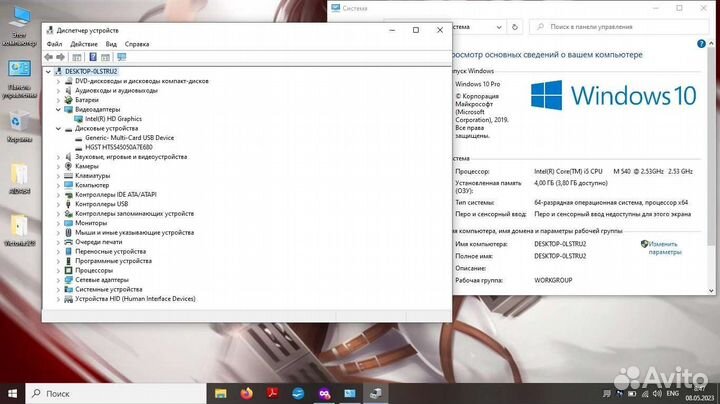The width and height of the screenshot is (720, 404).
Task: Select the Контроллеры USB icon
Action: pyautogui.click(x=68, y=204)
